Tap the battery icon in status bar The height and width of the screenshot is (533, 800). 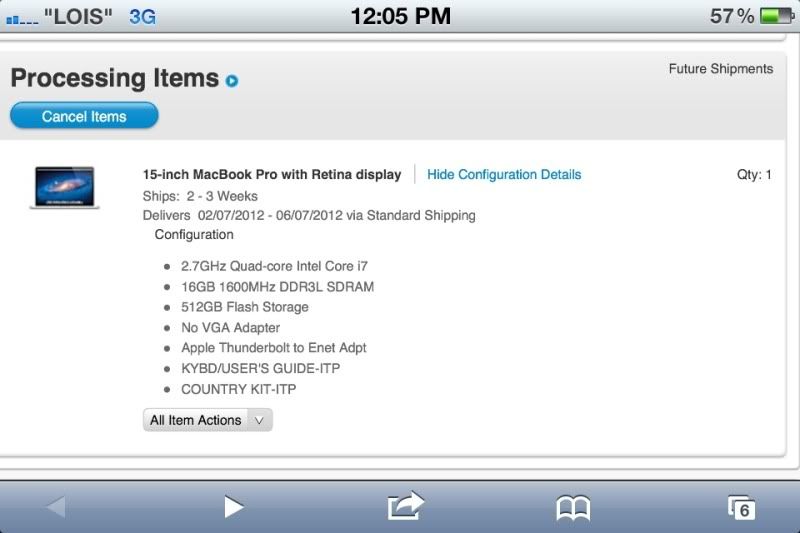coord(775,16)
